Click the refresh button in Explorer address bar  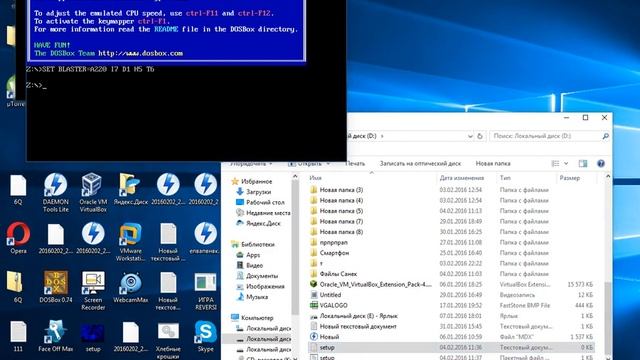coord(480,136)
